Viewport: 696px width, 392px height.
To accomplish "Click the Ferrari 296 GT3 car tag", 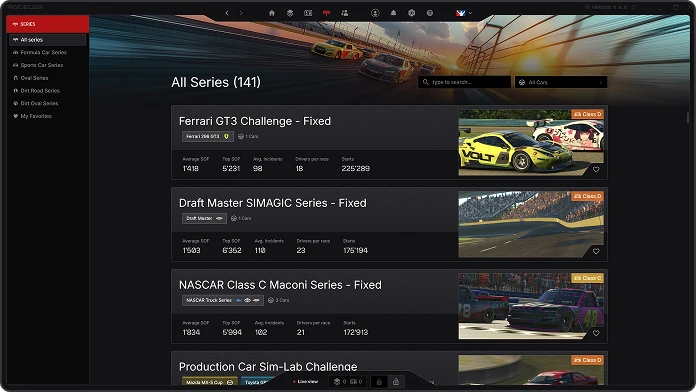I will 208,136.
